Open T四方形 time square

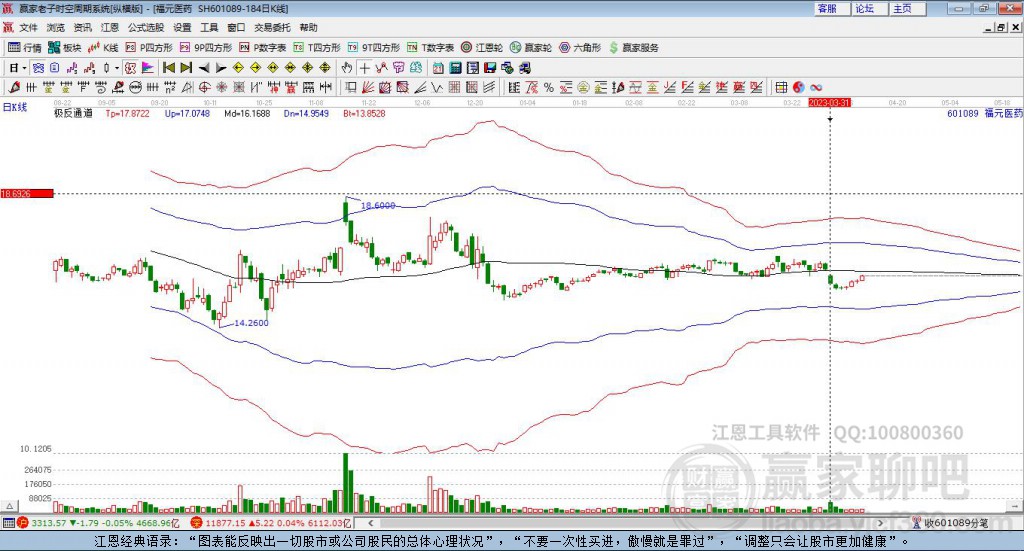point(317,48)
